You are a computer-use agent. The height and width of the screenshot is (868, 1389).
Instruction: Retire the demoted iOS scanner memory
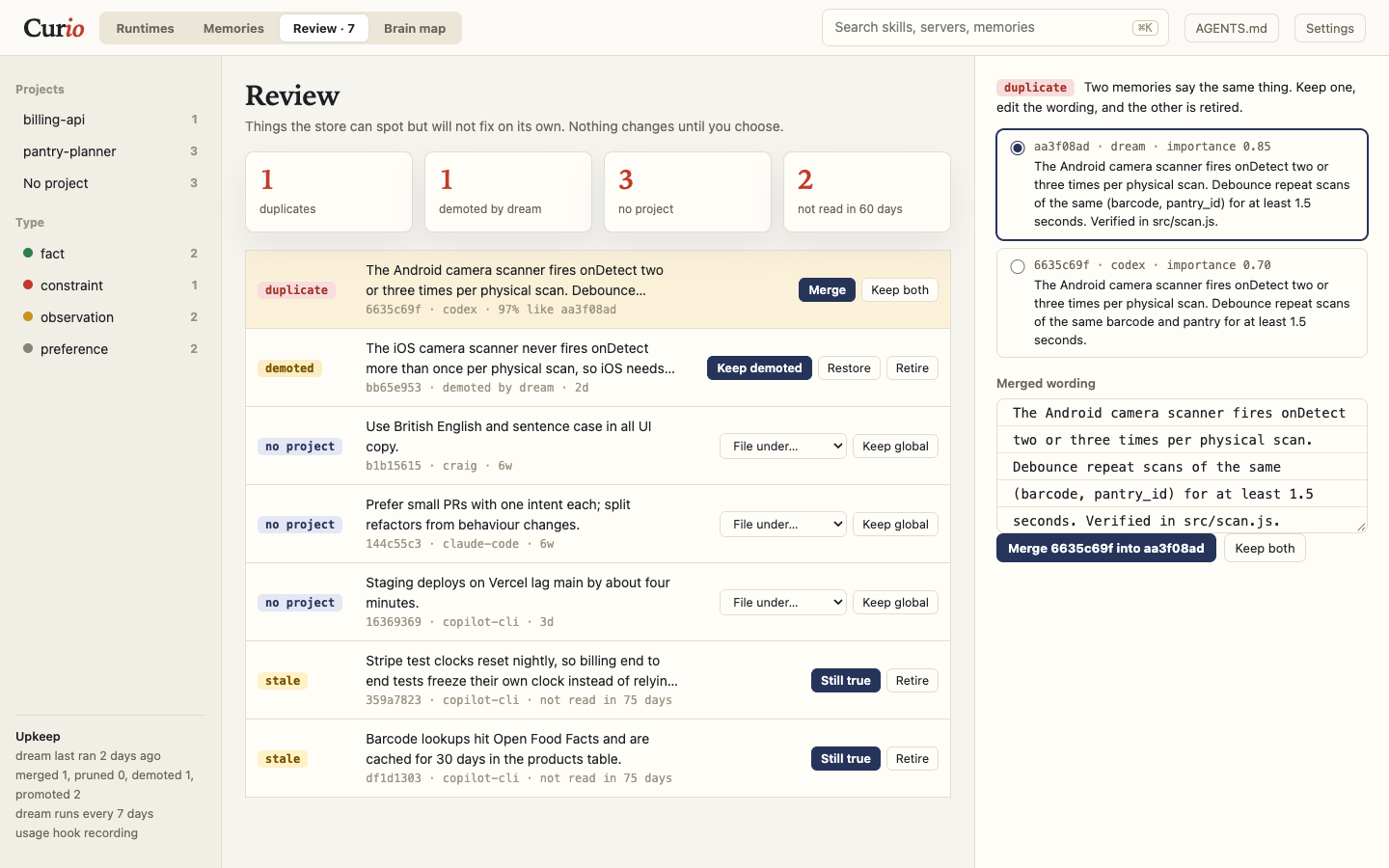tap(912, 368)
